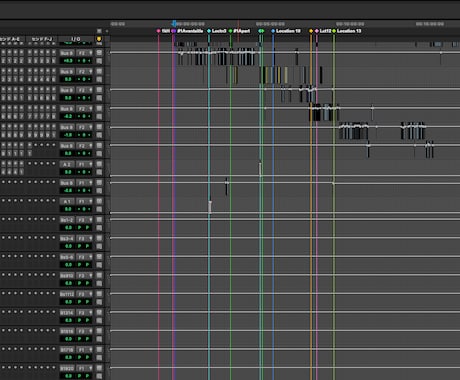This screenshot has width=460, height=380.
Task: Click the +0.3 volume readout field
Action: point(68,61)
